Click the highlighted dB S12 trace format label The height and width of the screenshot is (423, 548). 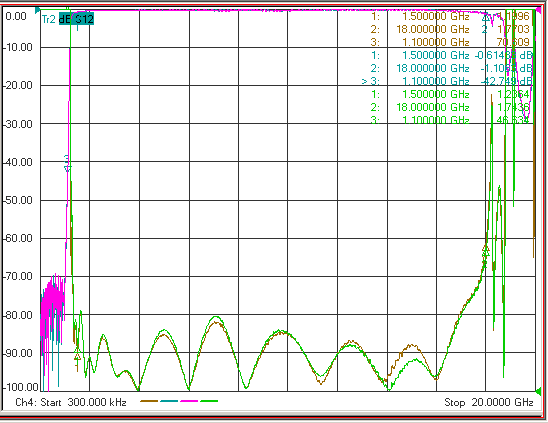click(x=76, y=19)
